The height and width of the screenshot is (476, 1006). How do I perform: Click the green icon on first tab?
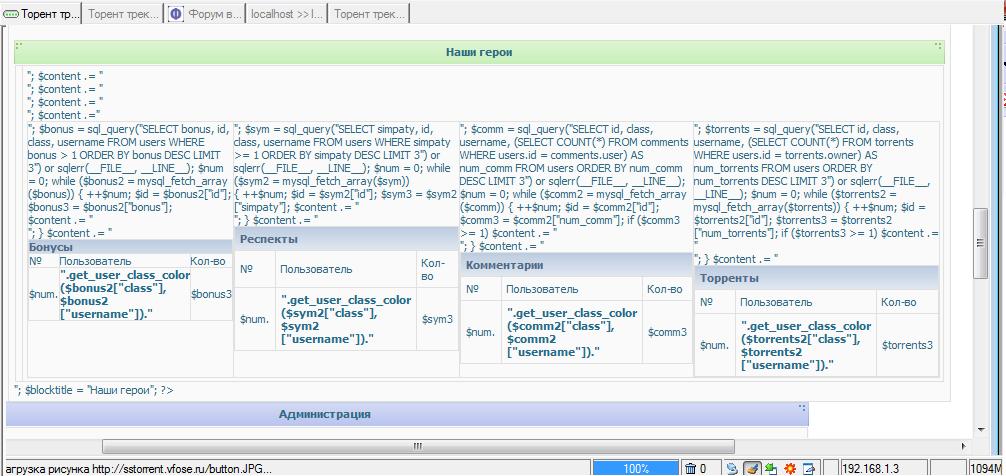point(11,14)
